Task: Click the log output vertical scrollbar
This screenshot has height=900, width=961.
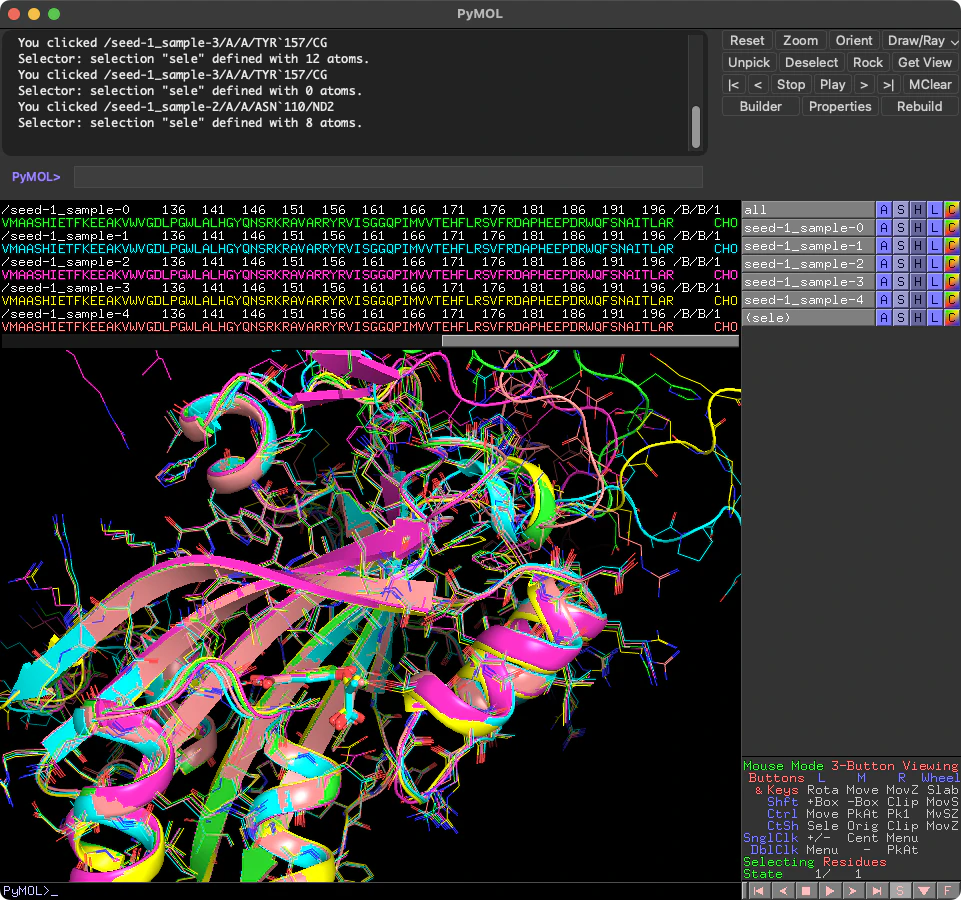Action: pos(696,127)
